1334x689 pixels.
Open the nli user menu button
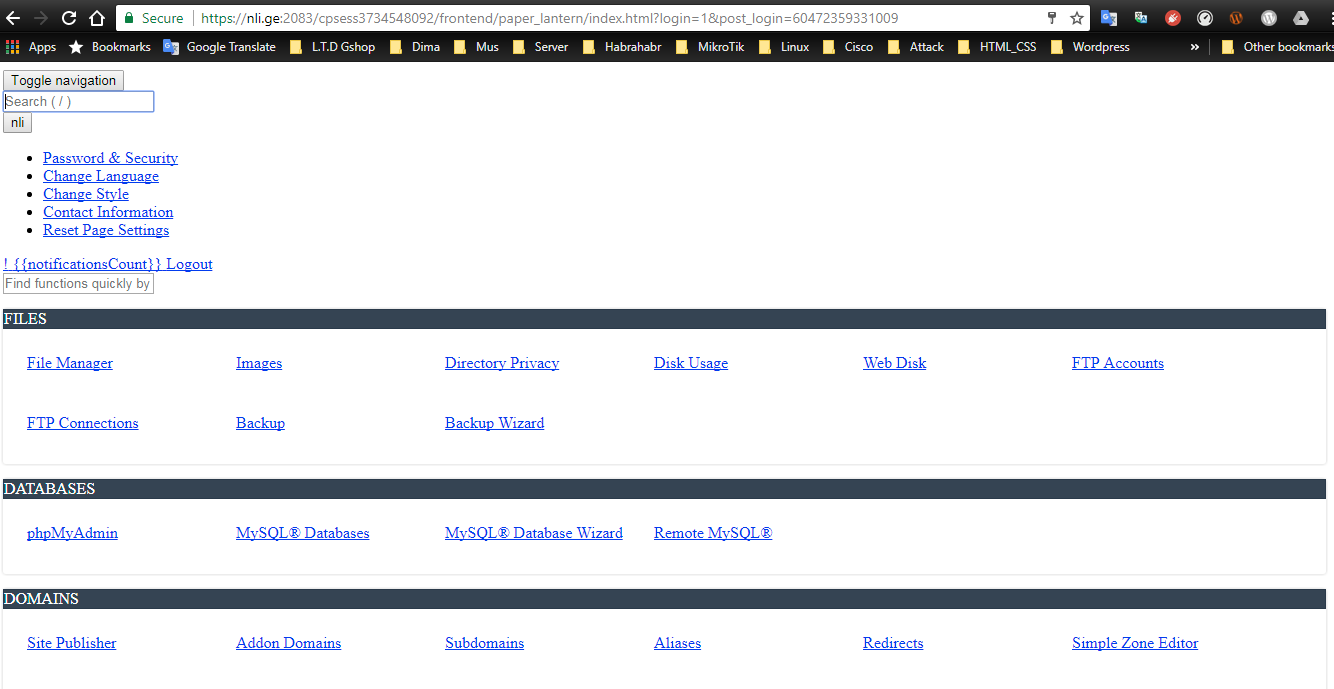(x=18, y=123)
